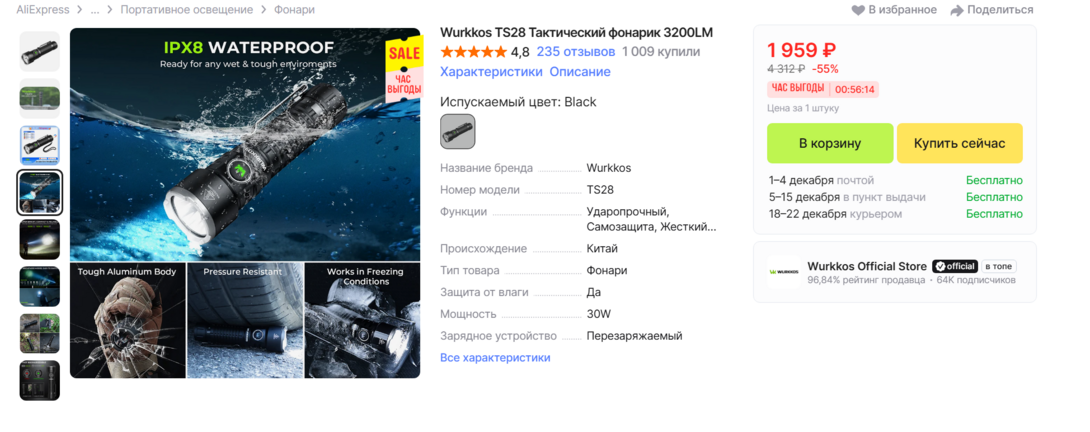
Task: Click the official verified badge
Action: [955, 266]
